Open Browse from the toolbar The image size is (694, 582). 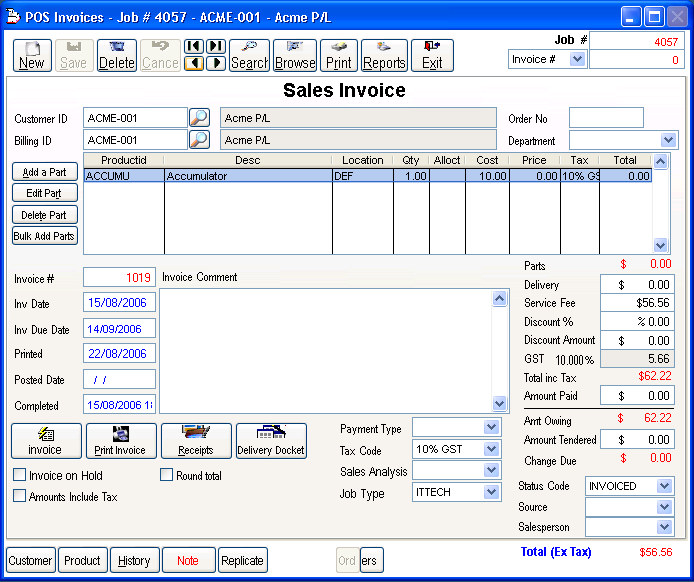pos(295,55)
